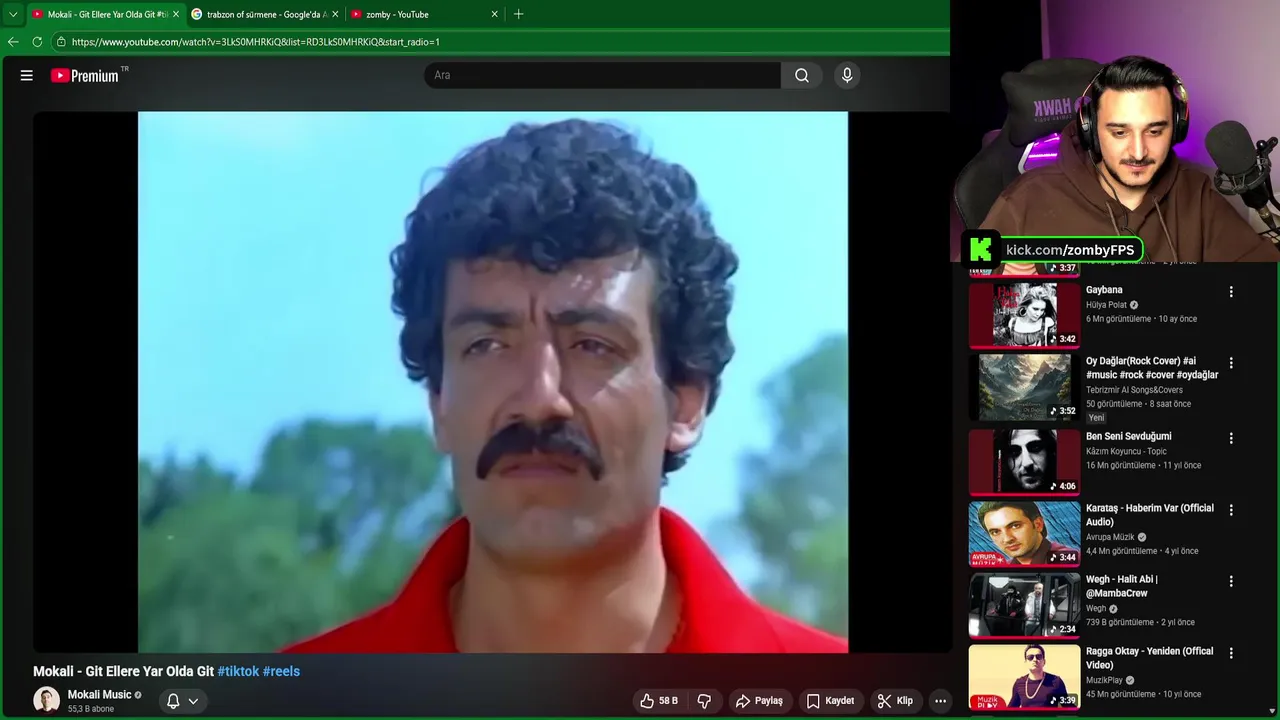Viewport: 1280px width, 720px height.
Task: Start voice search with microphone icon
Action: pyautogui.click(x=847, y=75)
